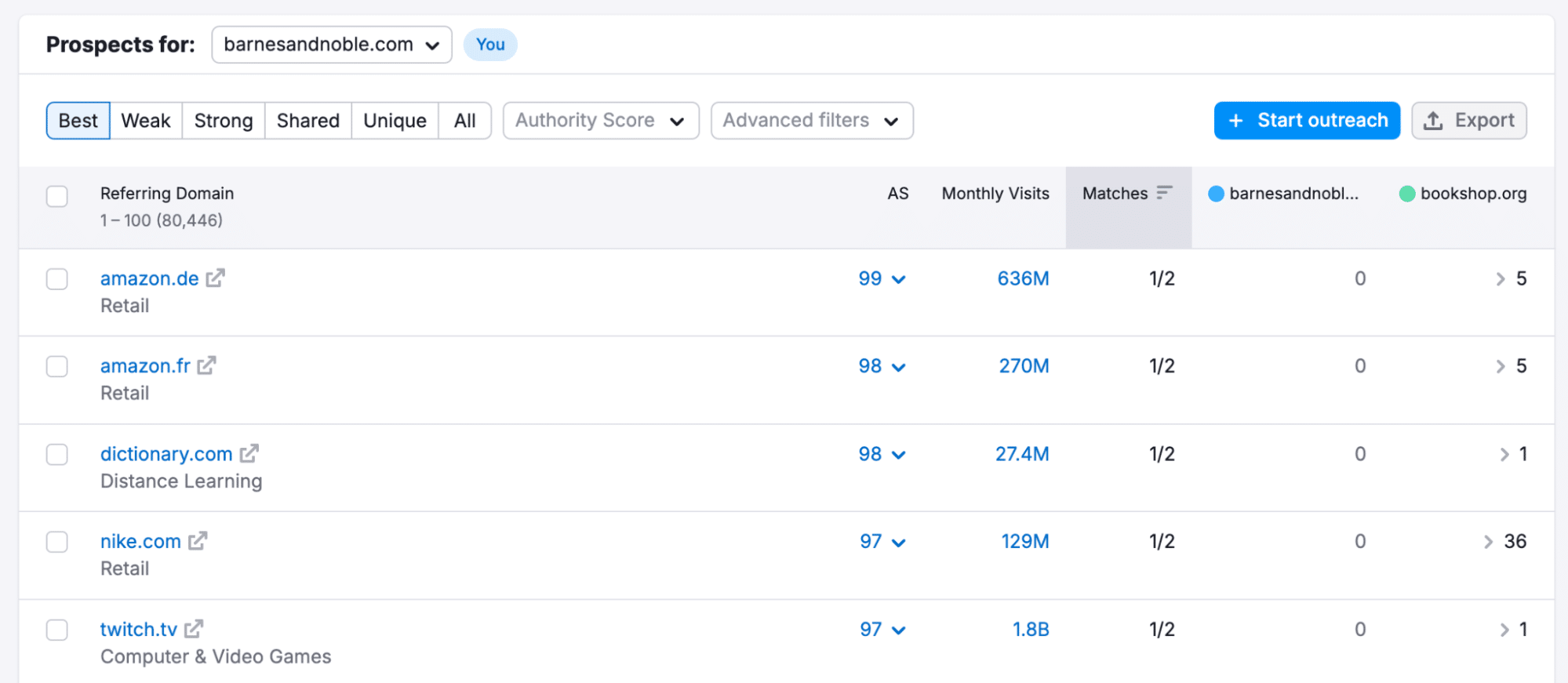Open the amazon.de domain link
Screen dimensions: 1568x683
[150, 279]
